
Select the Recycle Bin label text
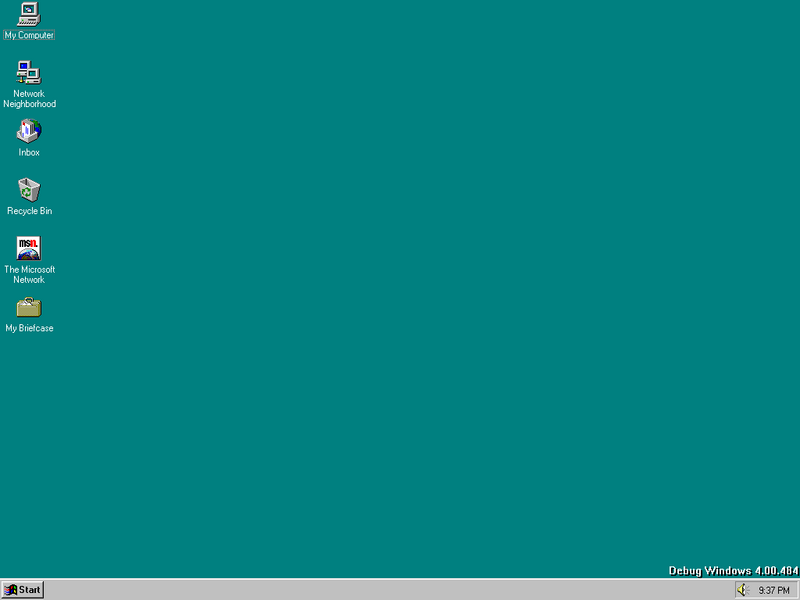pos(29,211)
